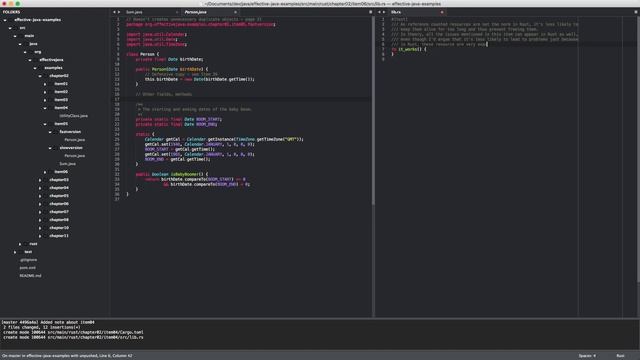Collapse the fastversion folder arrow

[x=50, y=132]
